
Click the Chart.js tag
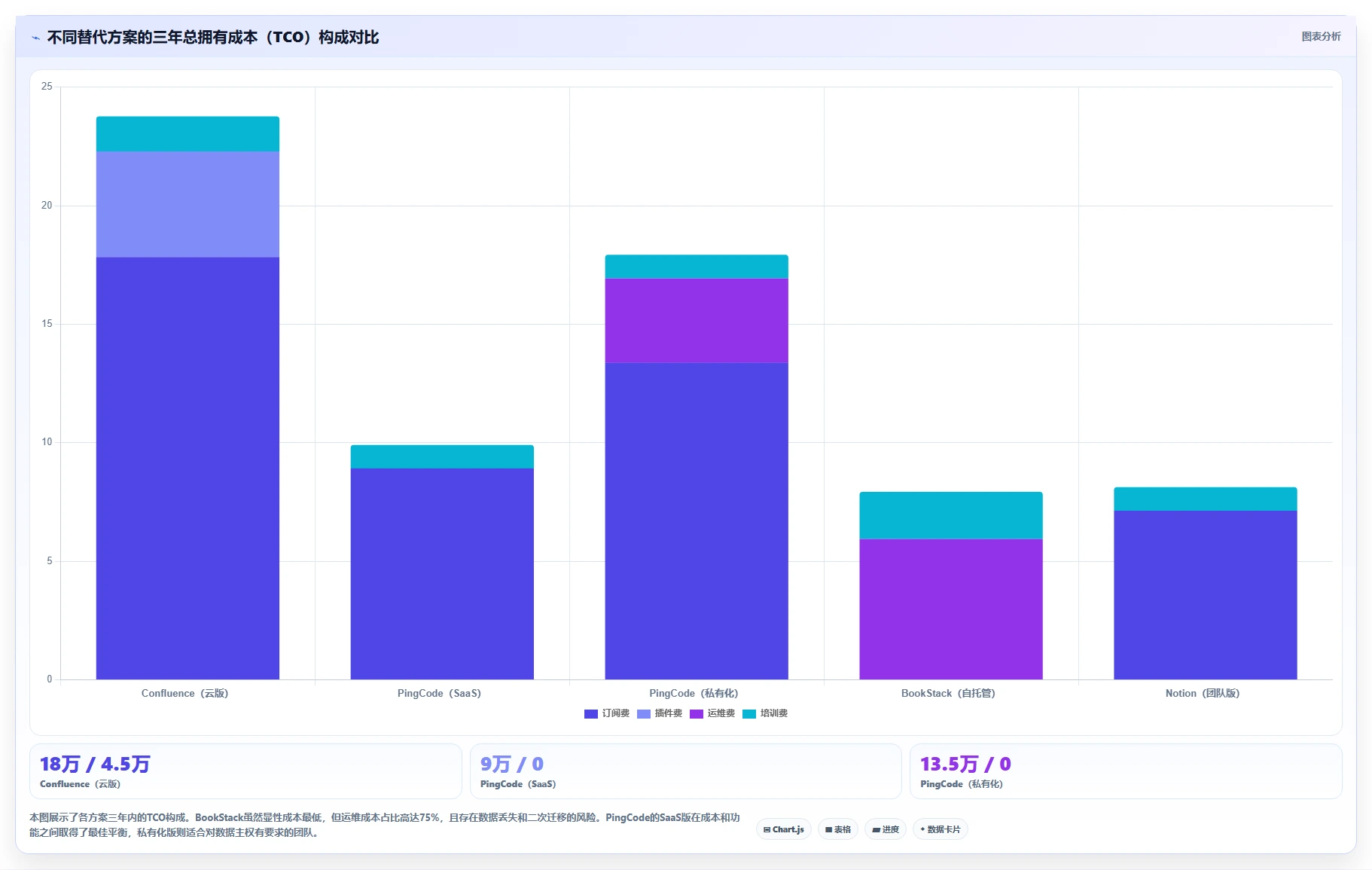[x=784, y=829]
